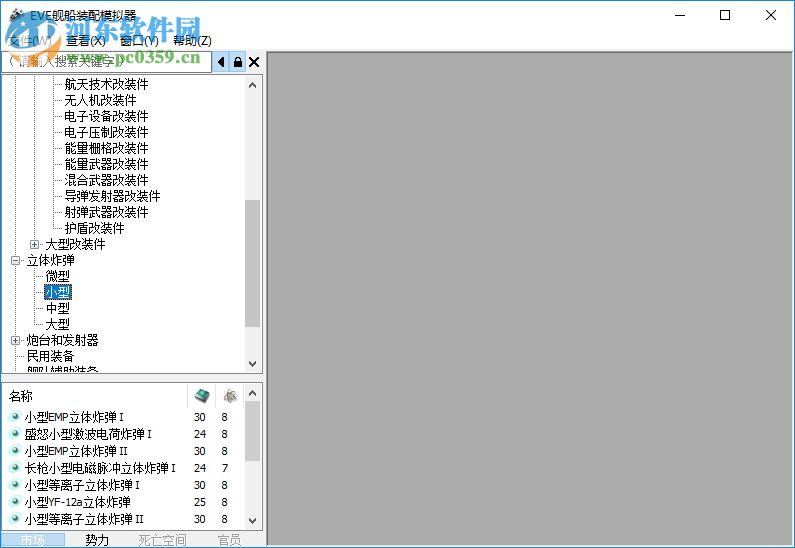The image size is (795, 548).
Task: Click the icon beside 小型等离子立体炸弹 I
Action: click(15, 485)
